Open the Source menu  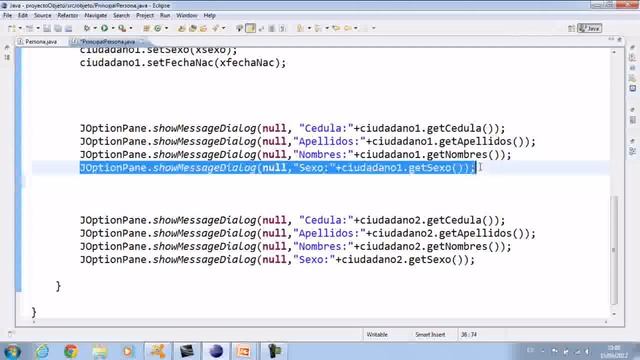click(42, 16)
